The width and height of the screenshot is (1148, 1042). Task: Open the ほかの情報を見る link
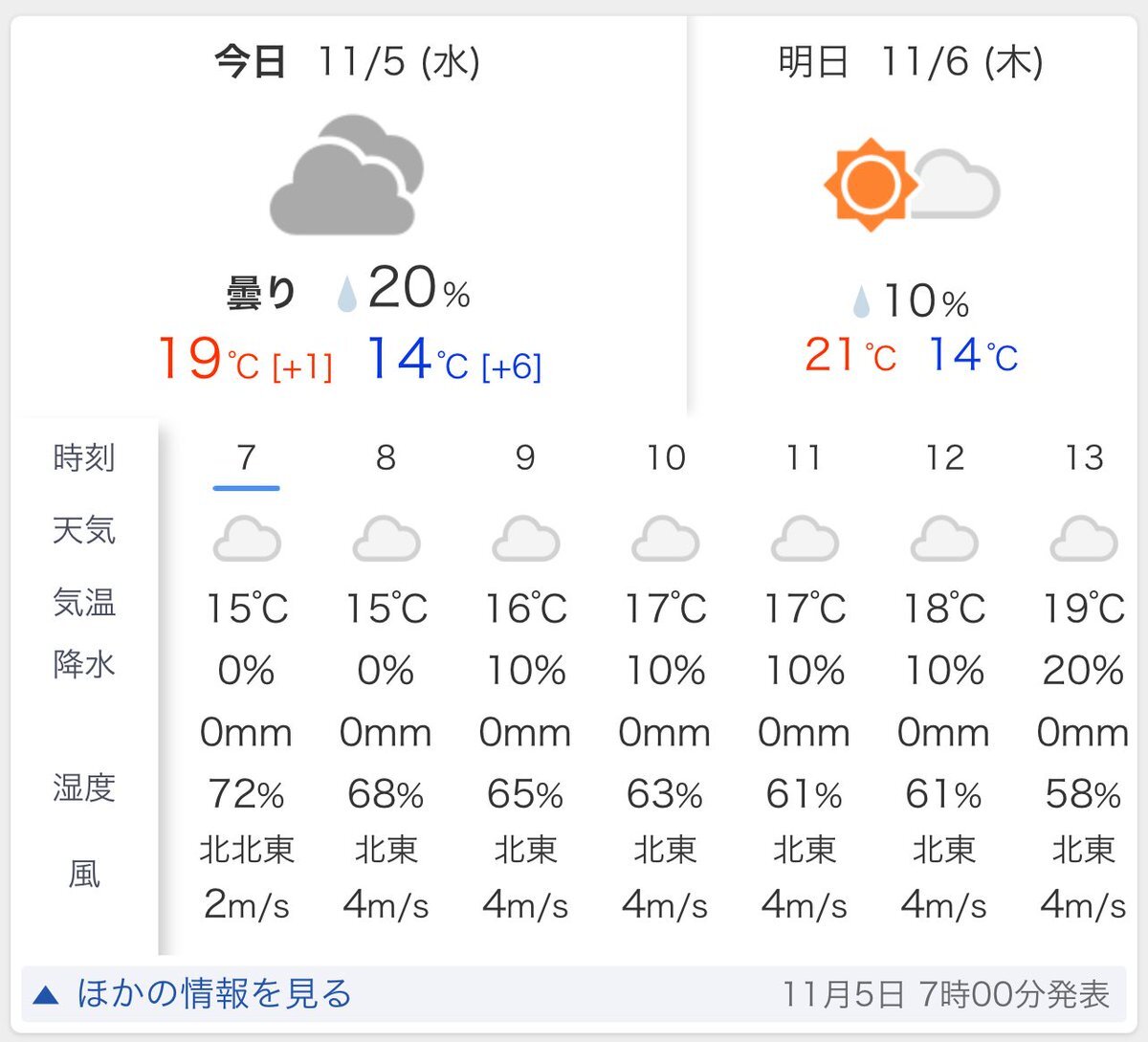[214, 994]
